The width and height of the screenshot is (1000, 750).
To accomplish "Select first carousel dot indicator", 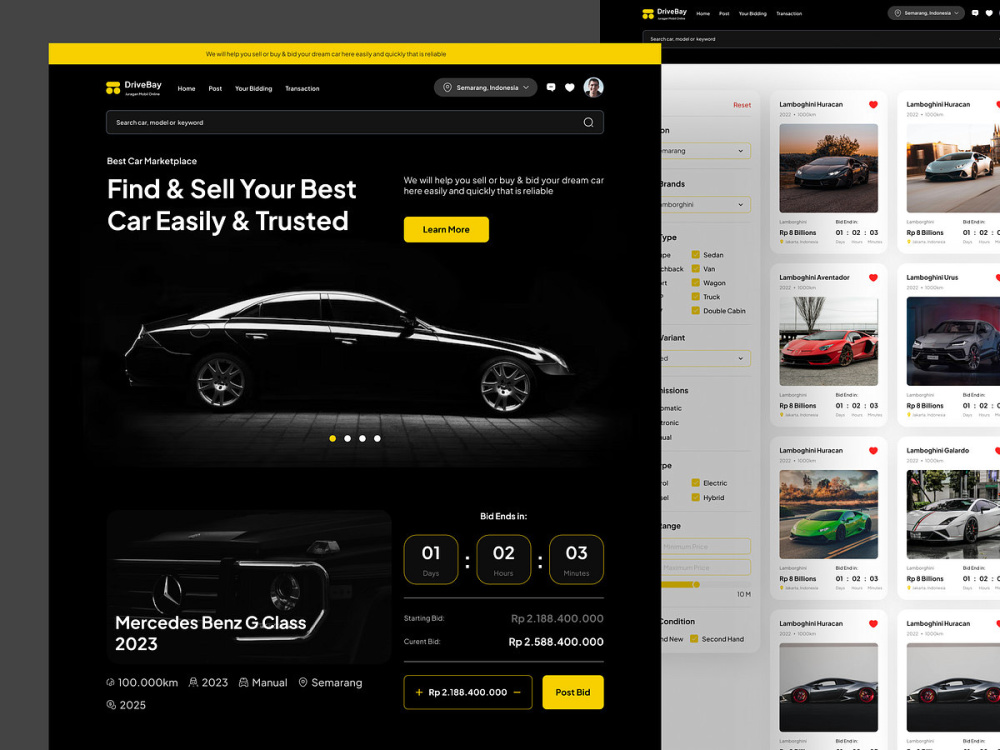I will [x=332, y=438].
